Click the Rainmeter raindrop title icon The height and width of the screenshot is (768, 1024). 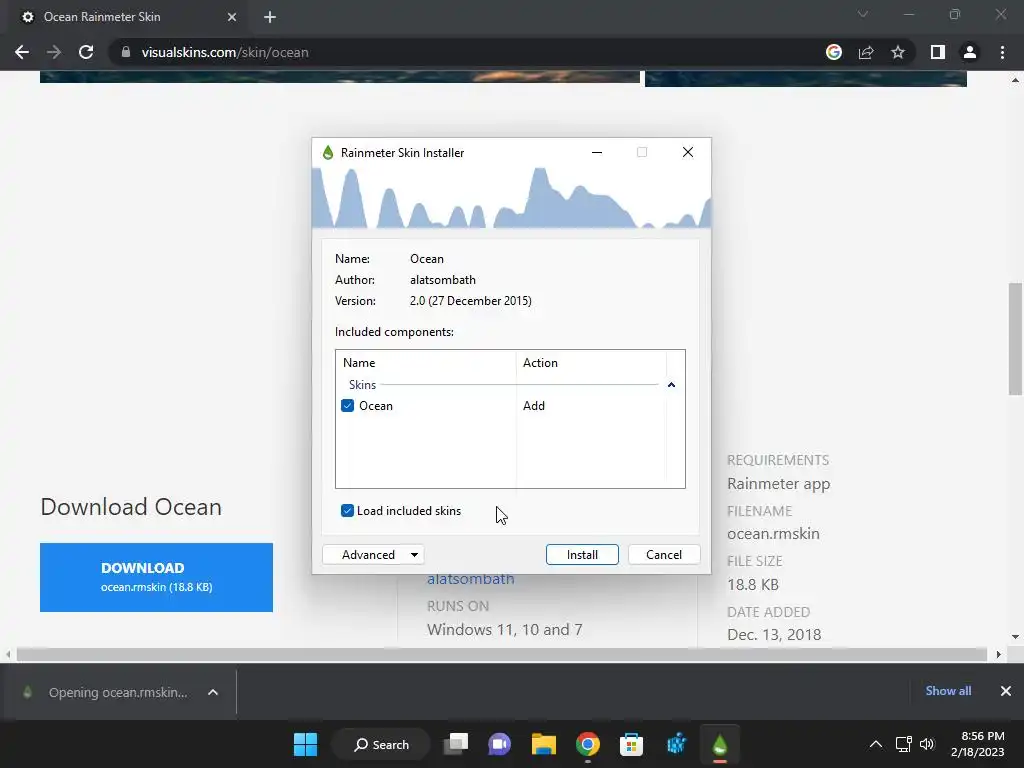pos(328,153)
